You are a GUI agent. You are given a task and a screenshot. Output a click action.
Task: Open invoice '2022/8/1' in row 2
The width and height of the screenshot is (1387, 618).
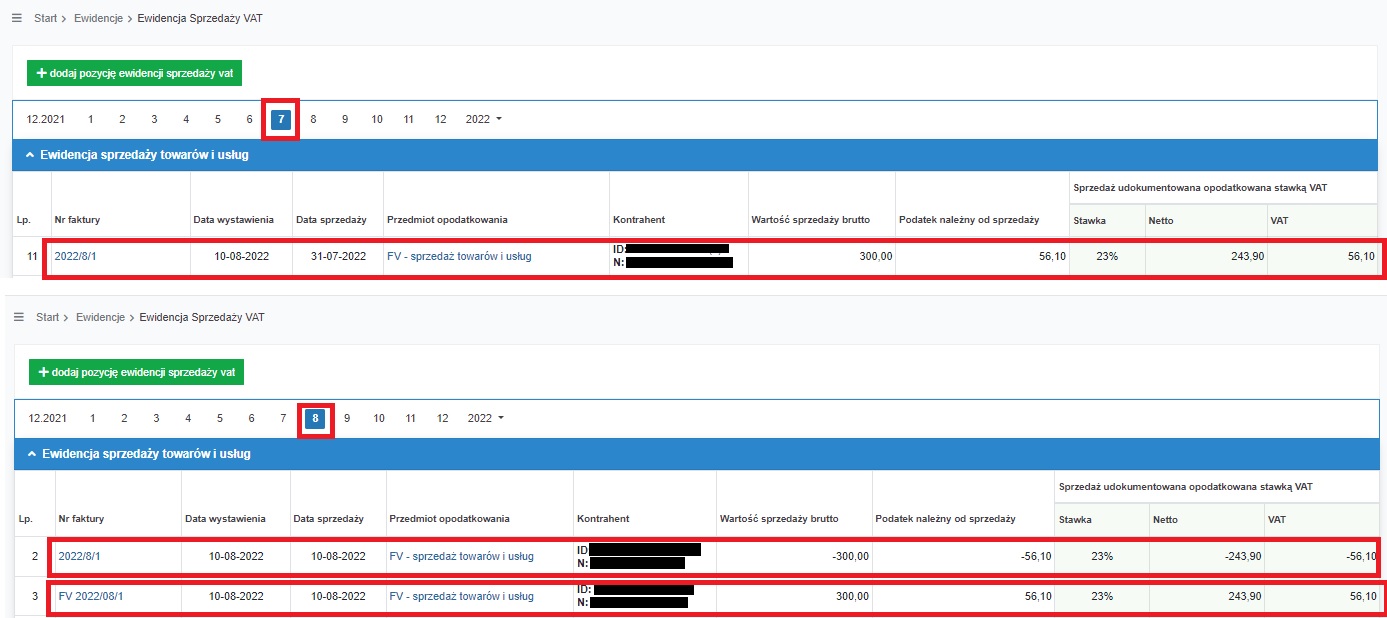click(79, 556)
